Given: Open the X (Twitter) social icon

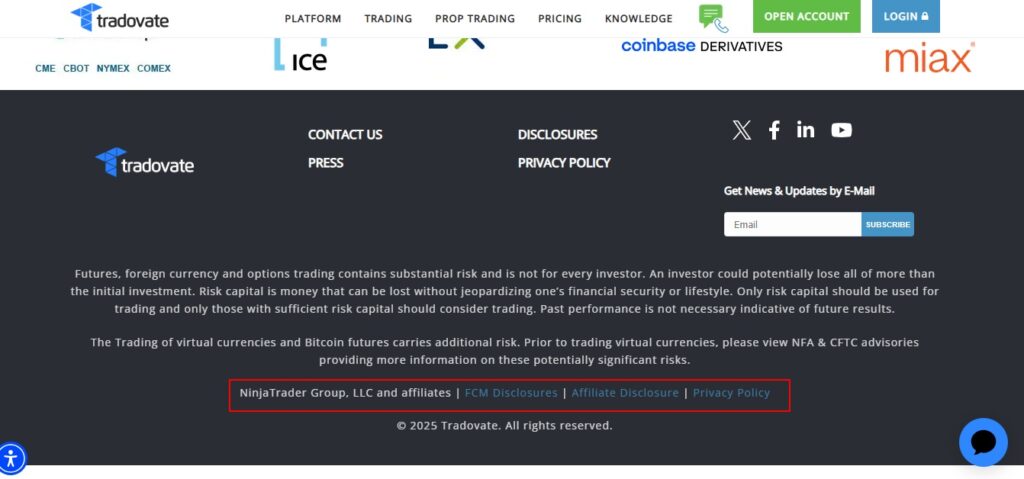Looking at the screenshot, I should 741,130.
